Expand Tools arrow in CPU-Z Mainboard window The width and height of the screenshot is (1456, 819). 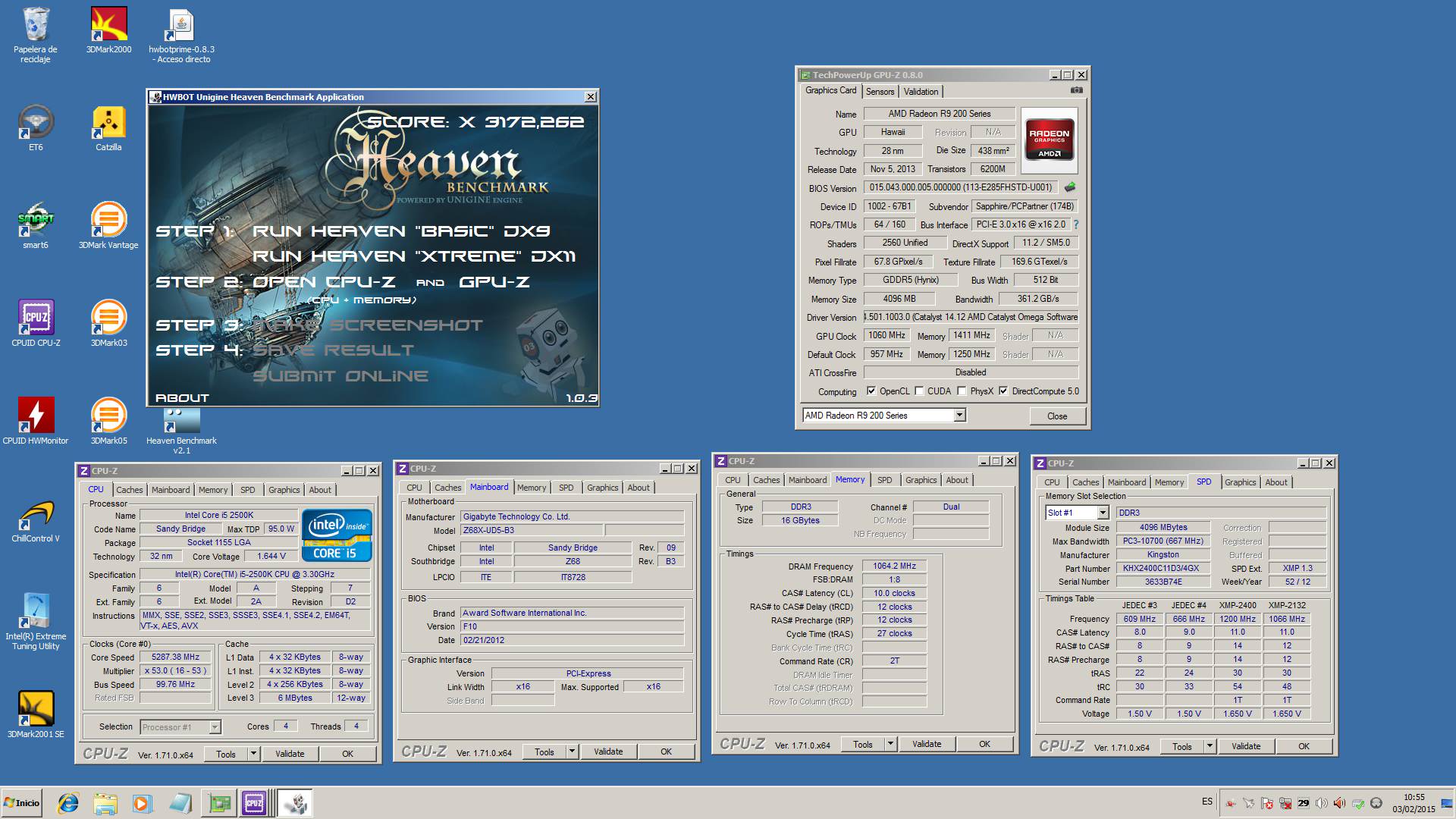pyautogui.click(x=573, y=752)
